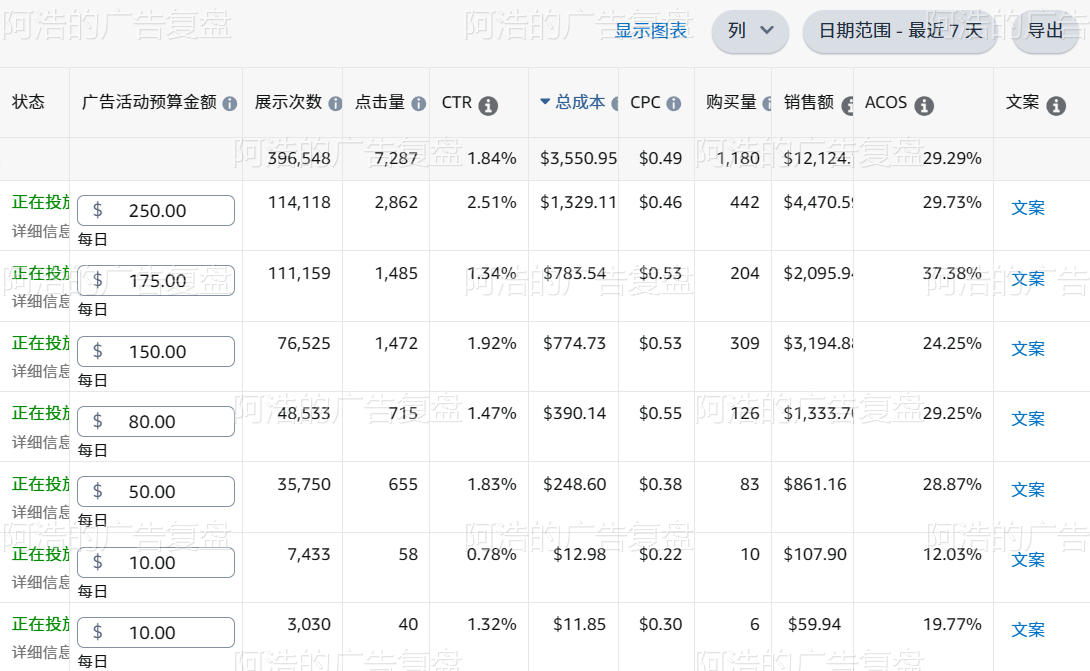Open 文案 link in the 12.03% ACOS row
The height and width of the screenshot is (671, 1090).
tap(1027, 560)
